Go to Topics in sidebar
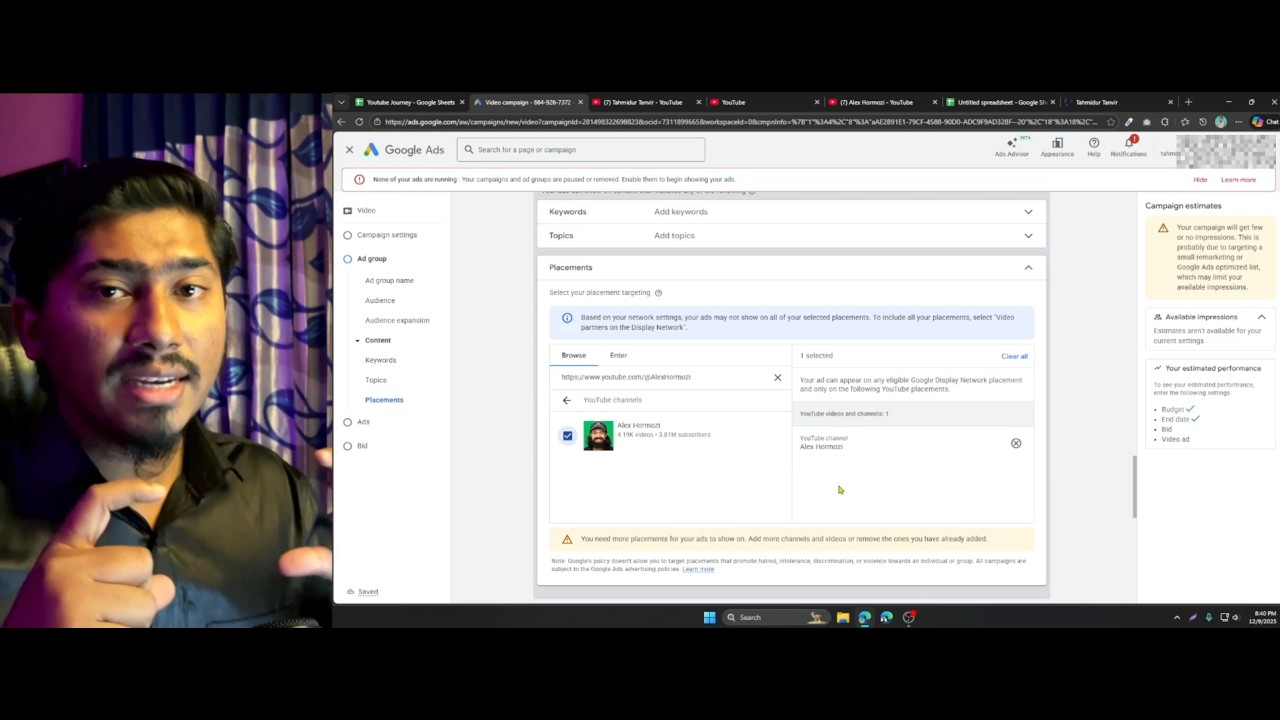1280x720 pixels. tap(376, 380)
